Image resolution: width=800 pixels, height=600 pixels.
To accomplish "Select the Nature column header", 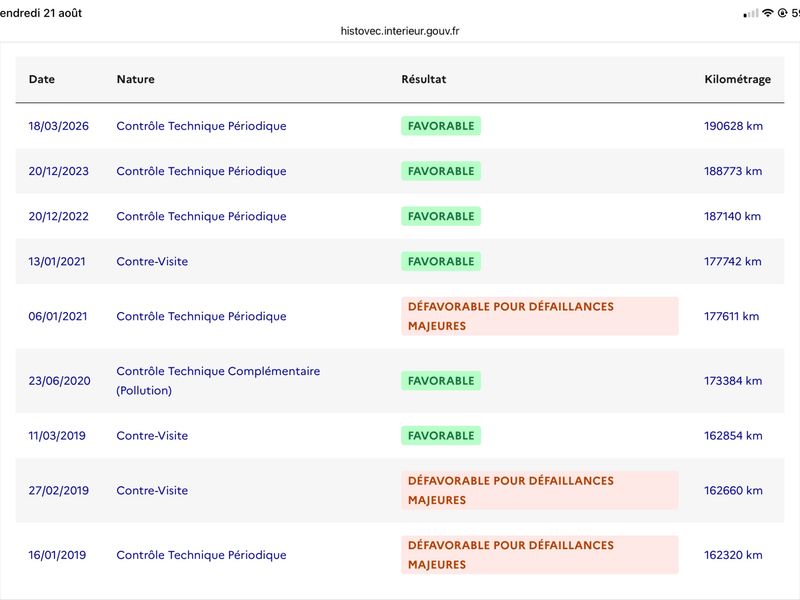I will 136,79.
